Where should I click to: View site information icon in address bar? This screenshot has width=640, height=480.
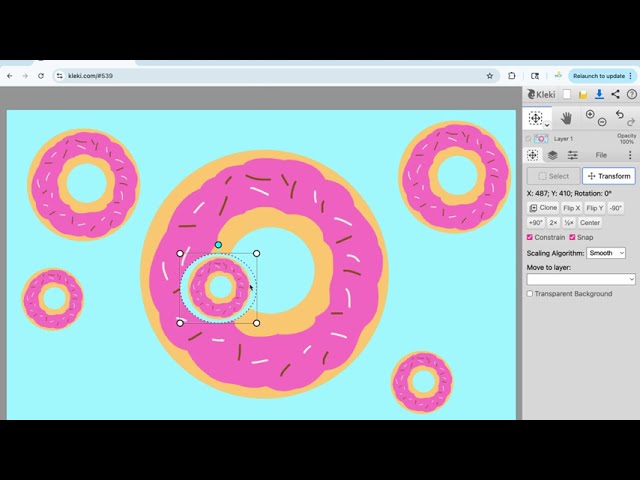click(60, 76)
